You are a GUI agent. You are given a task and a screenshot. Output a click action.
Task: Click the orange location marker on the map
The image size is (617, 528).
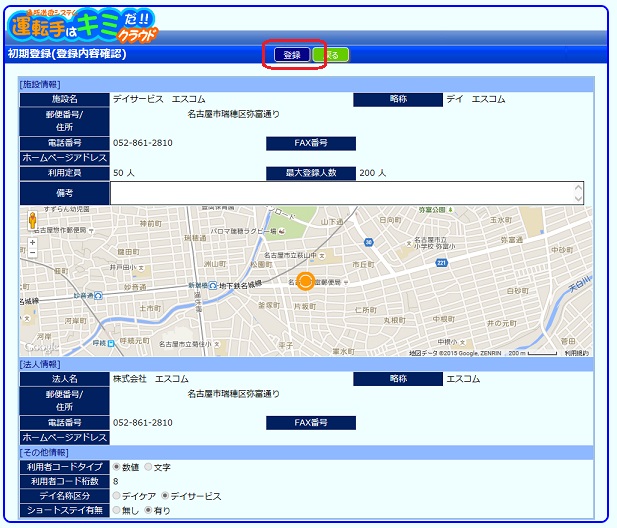305,281
